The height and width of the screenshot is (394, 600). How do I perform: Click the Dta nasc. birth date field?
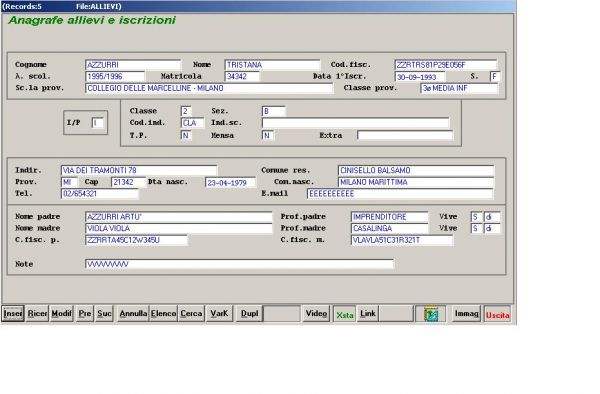coord(230,182)
